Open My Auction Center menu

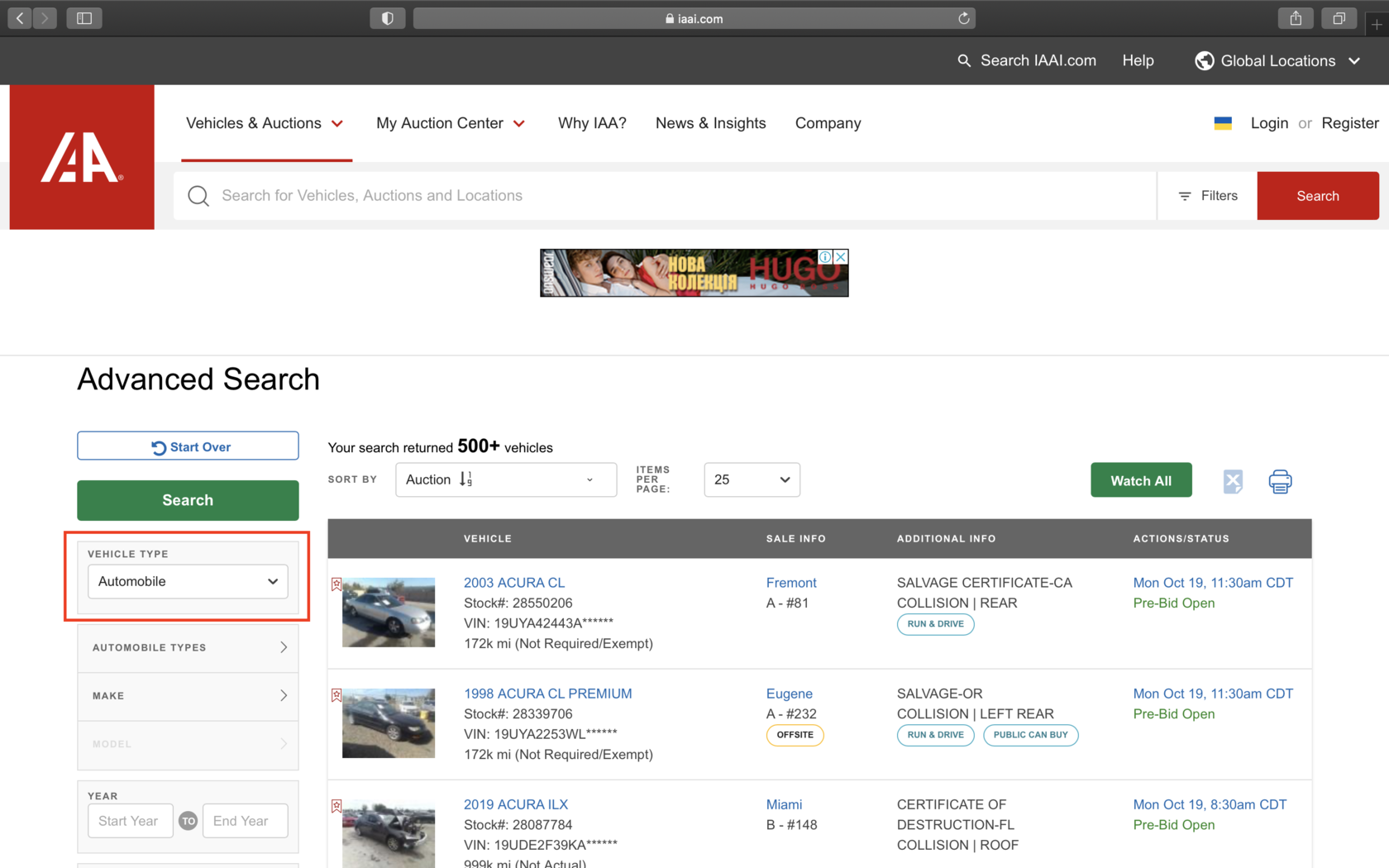point(451,123)
